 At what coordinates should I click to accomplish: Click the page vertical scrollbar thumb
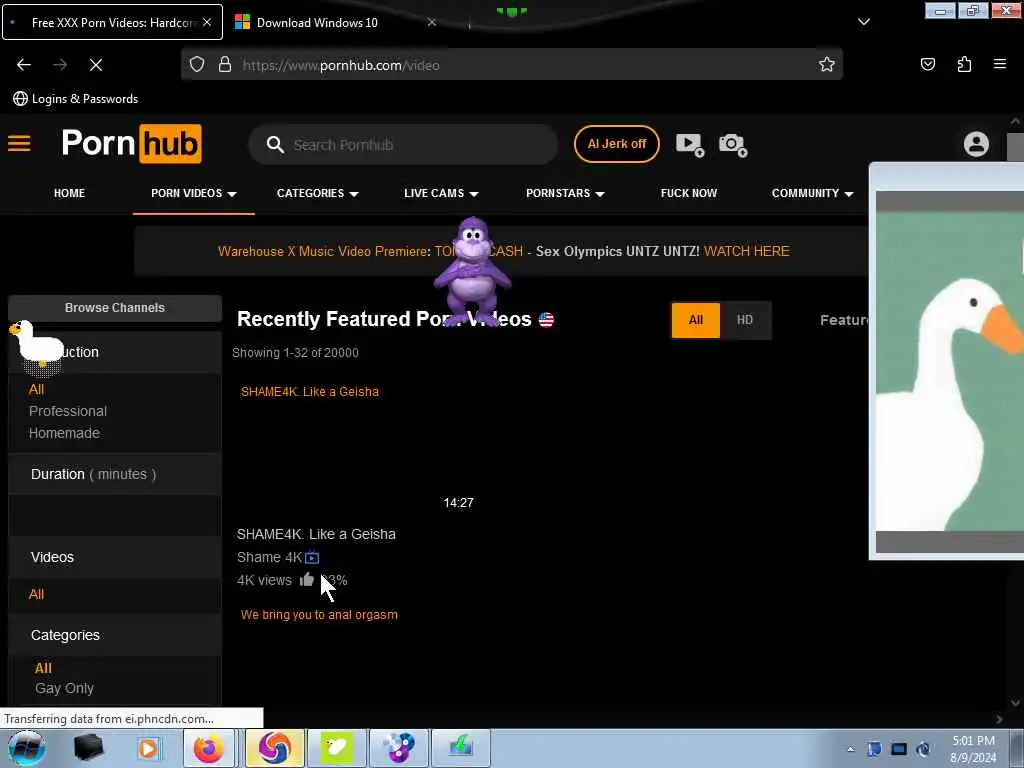(x=1015, y=147)
